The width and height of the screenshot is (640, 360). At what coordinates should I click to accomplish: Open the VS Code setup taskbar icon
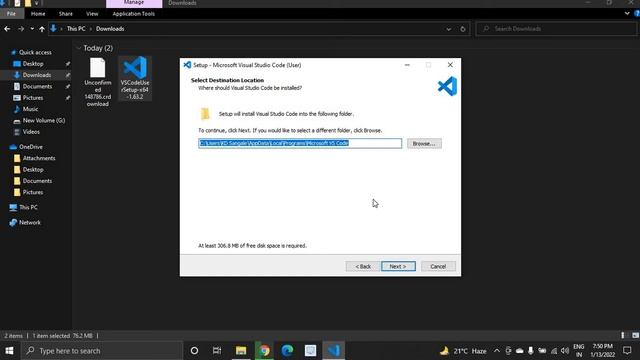pos(333,351)
